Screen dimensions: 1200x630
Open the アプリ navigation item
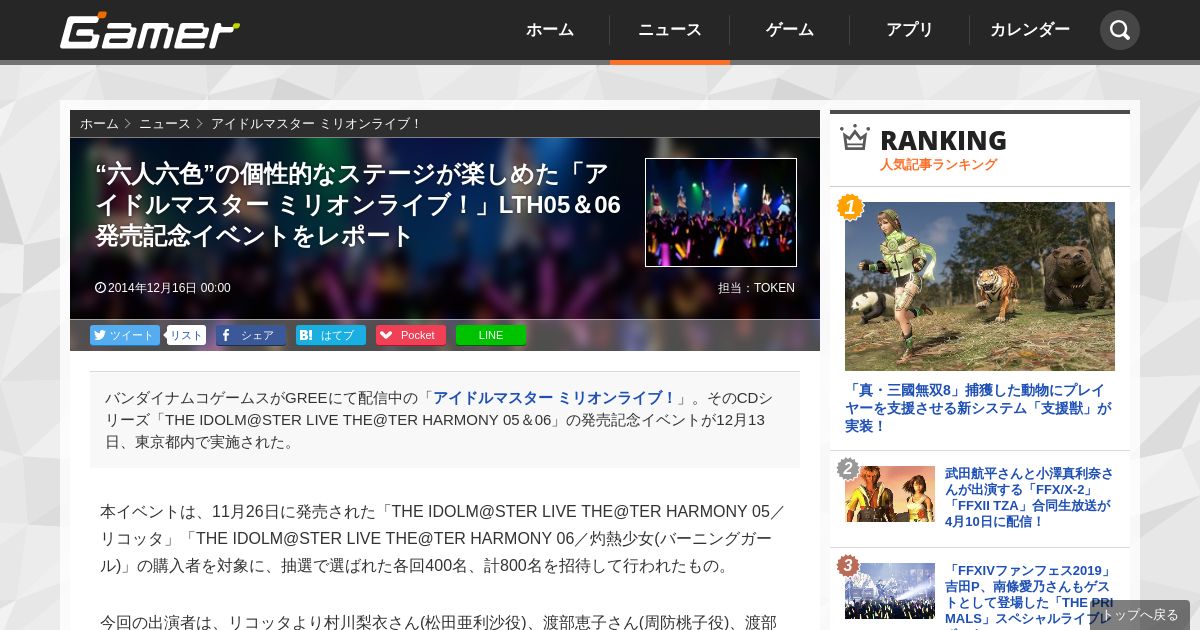[x=910, y=30]
